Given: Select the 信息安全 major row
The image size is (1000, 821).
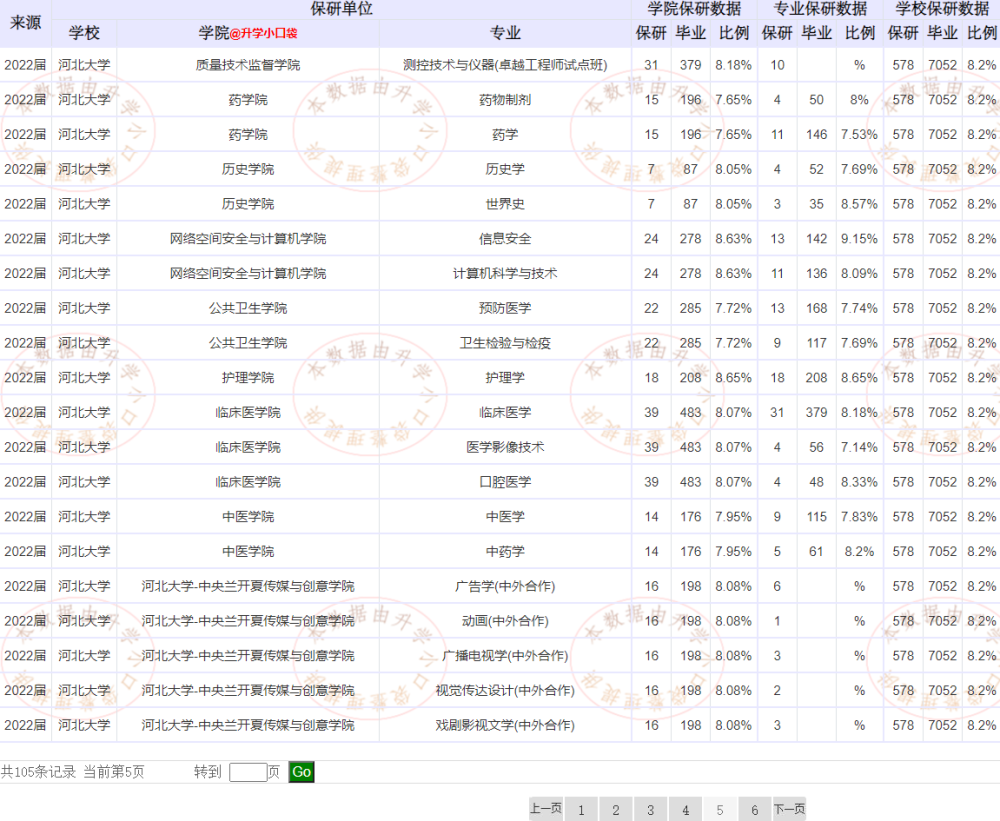Looking at the screenshot, I should pyautogui.click(x=500, y=239).
